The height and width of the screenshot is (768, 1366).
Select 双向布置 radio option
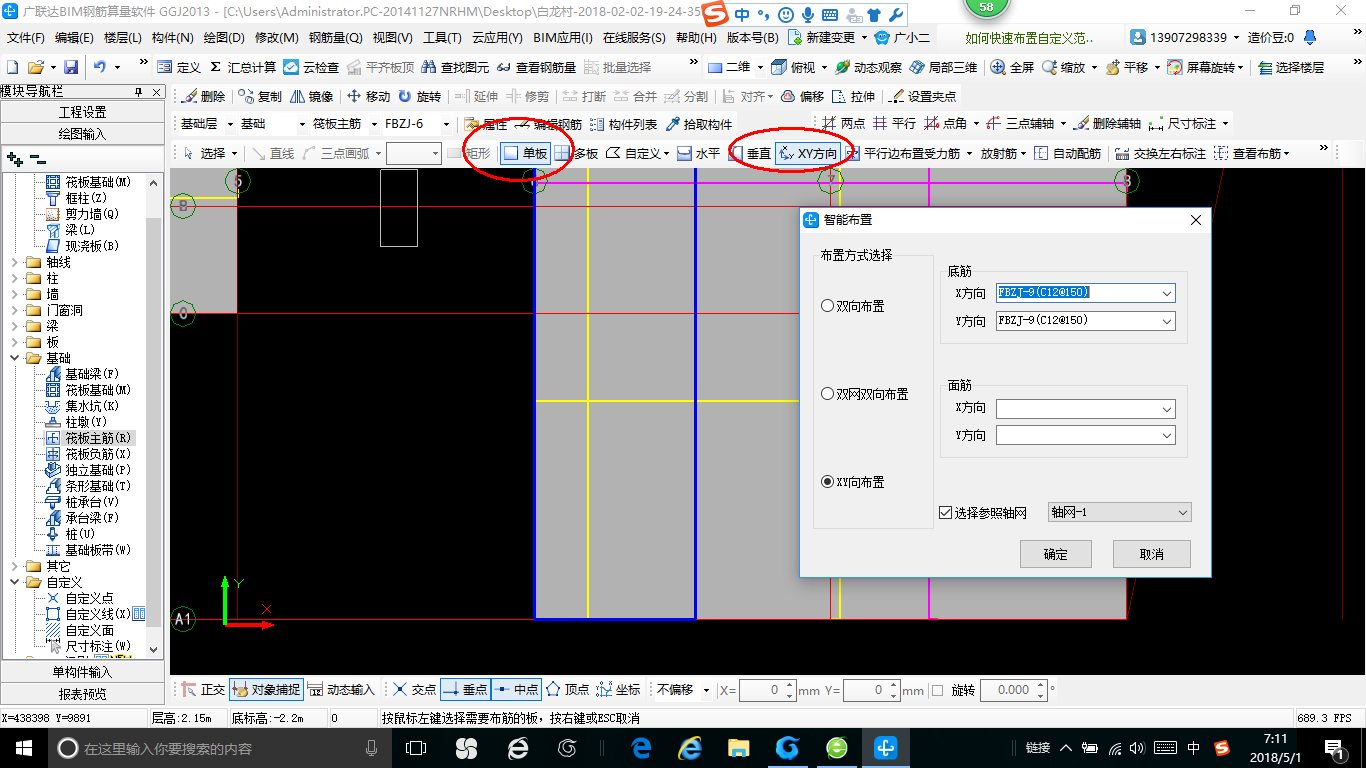tap(852, 306)
